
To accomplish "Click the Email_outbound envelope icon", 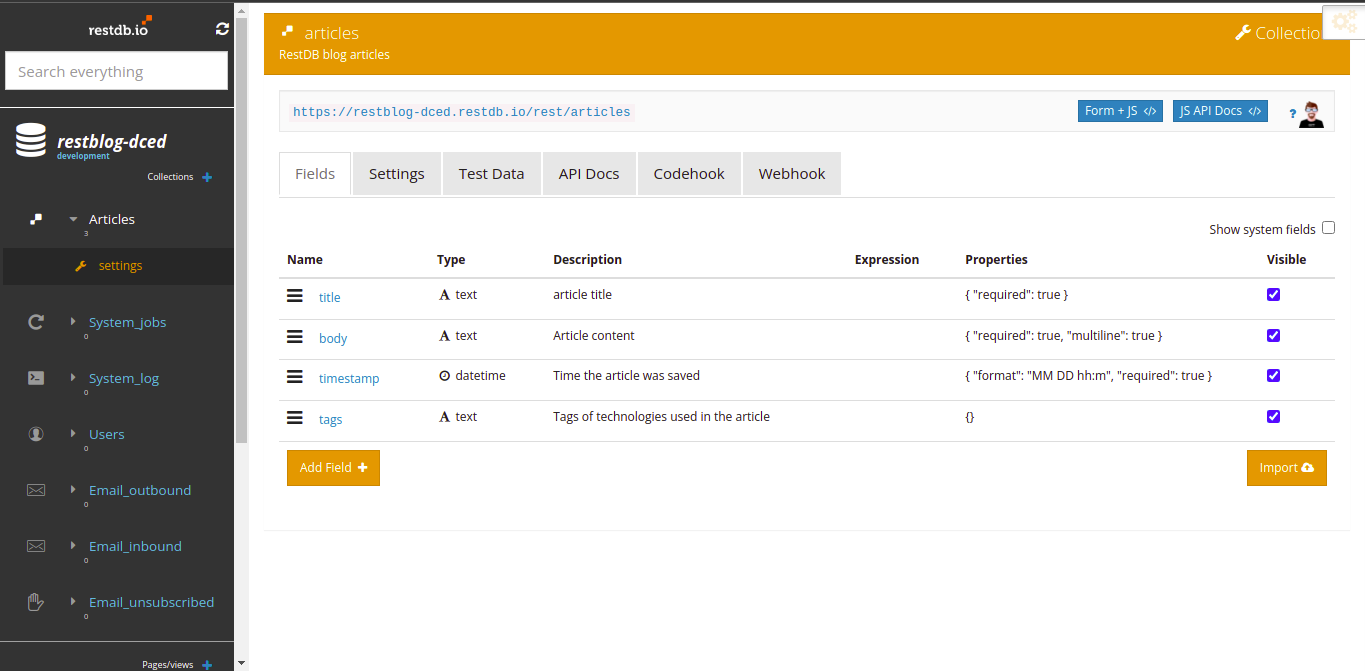I will click(36, 490).
